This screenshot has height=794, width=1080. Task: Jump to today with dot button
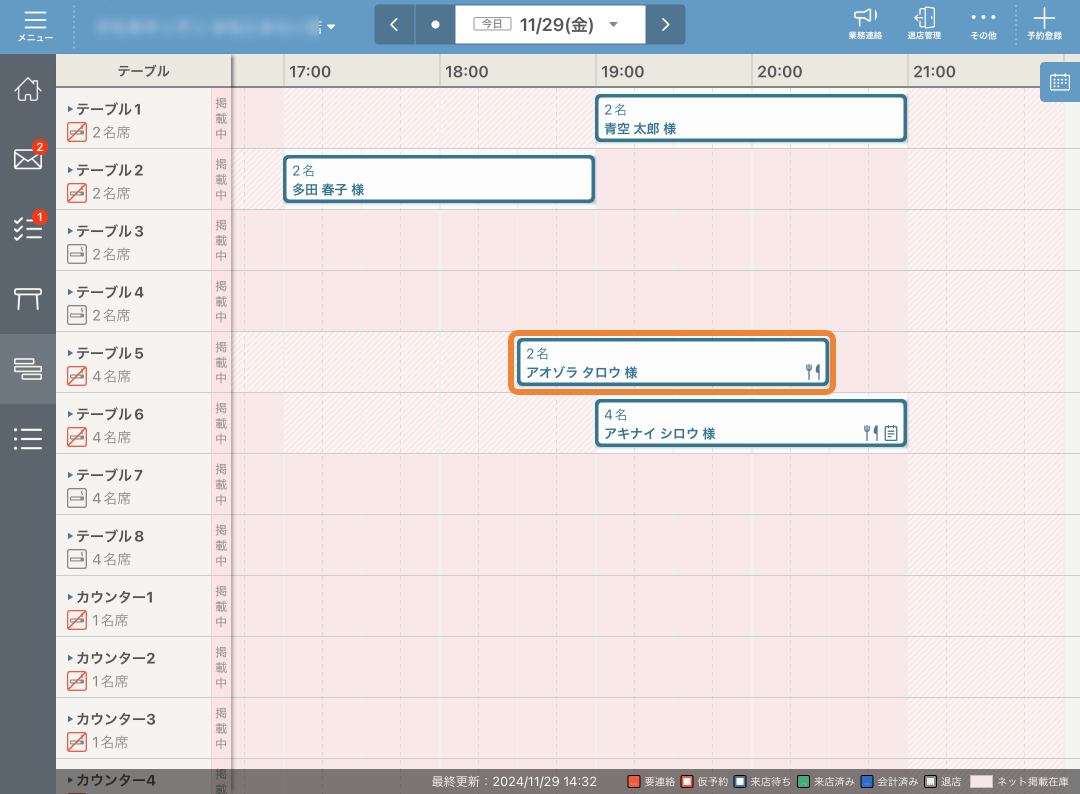pyautogui.click(x=435, y=25)
